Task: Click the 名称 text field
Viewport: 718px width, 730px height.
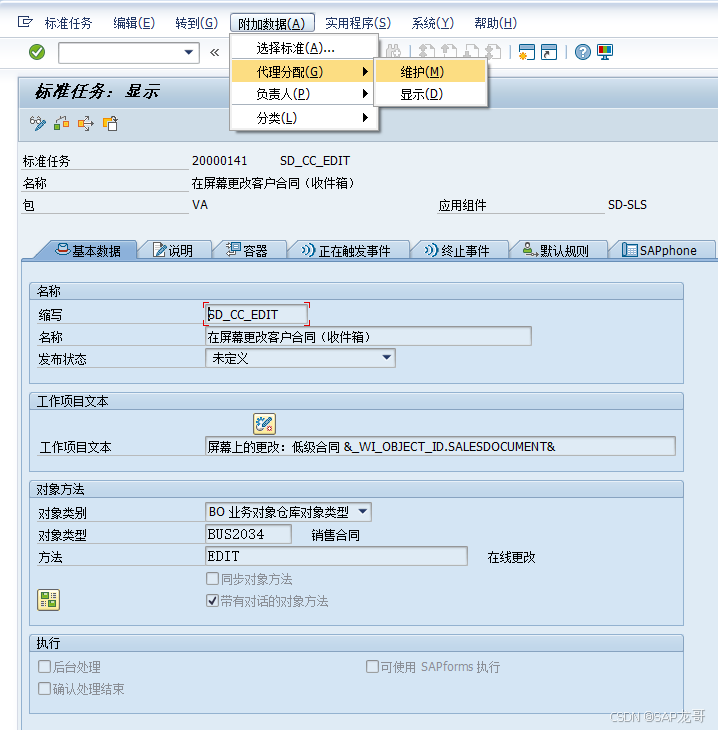Action: 368,336
